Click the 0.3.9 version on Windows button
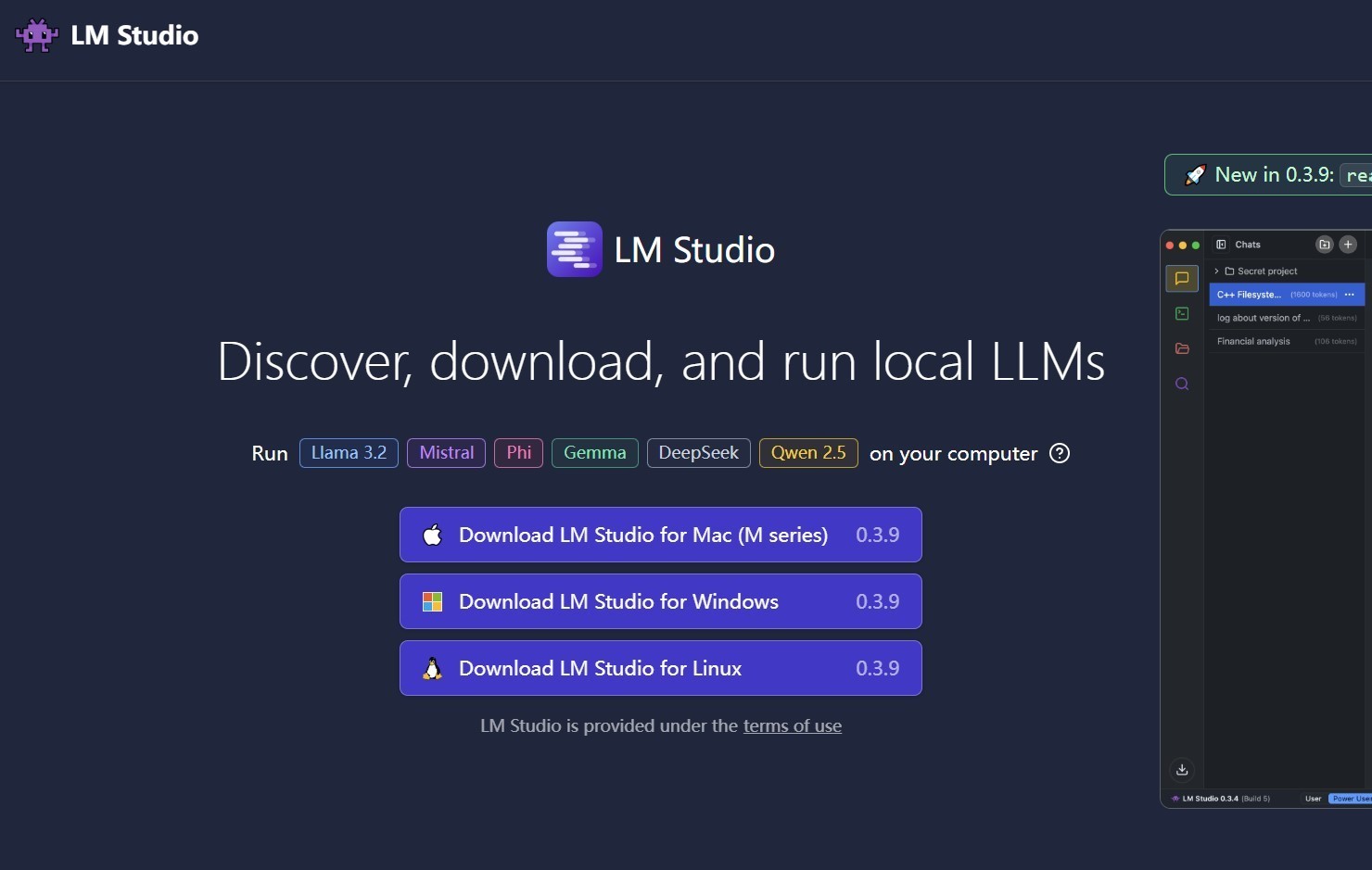This screenshot has height=870, width=1372. pos(877,601)
